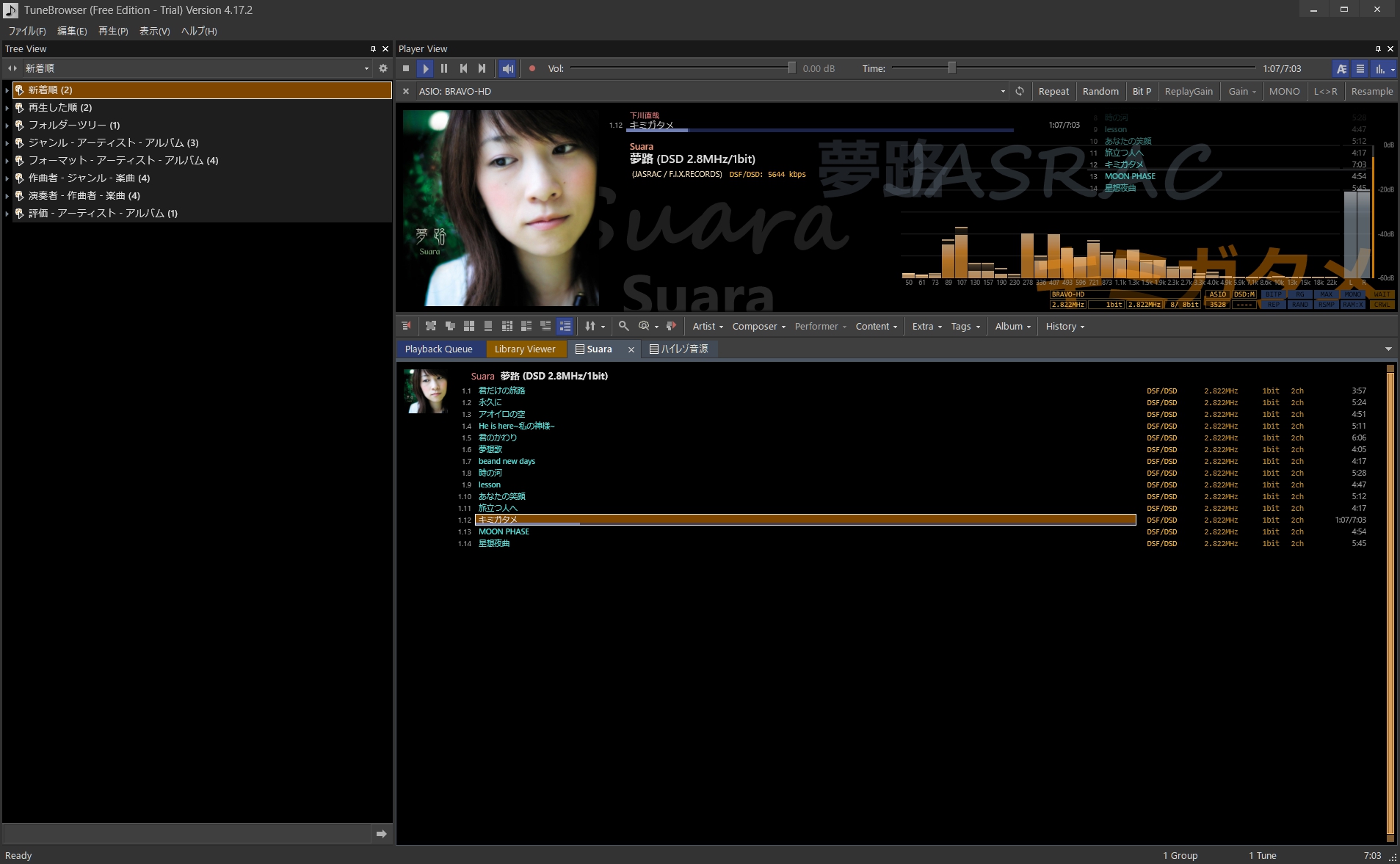Click the Play button in Player View
Image resolution: width=1400 pixels, height=864 pixels.
[x=425, y=68]
